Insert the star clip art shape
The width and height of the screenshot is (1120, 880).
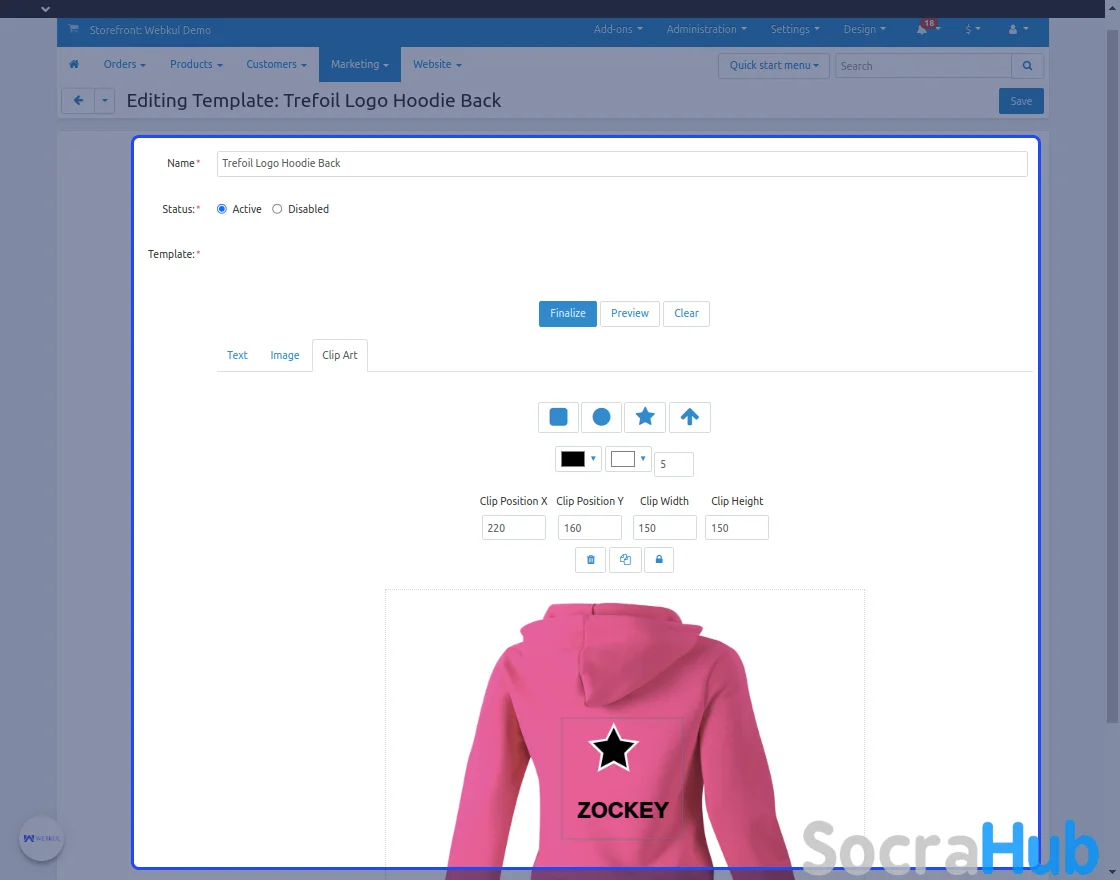pyautogui.click(x=645, y=417)
